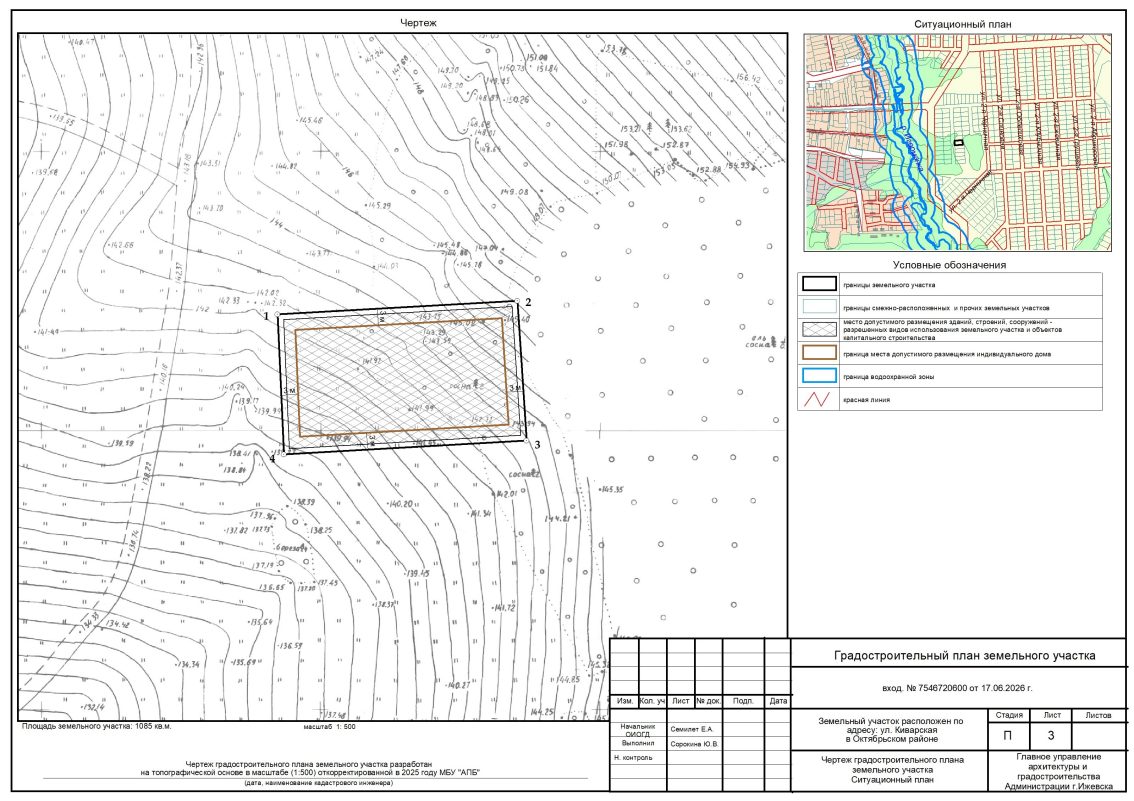Click the cross-hatched permitted placement legend symbol
Image resolution: width=1134 pixels, height=801 pixels.
tap(819, 330)
